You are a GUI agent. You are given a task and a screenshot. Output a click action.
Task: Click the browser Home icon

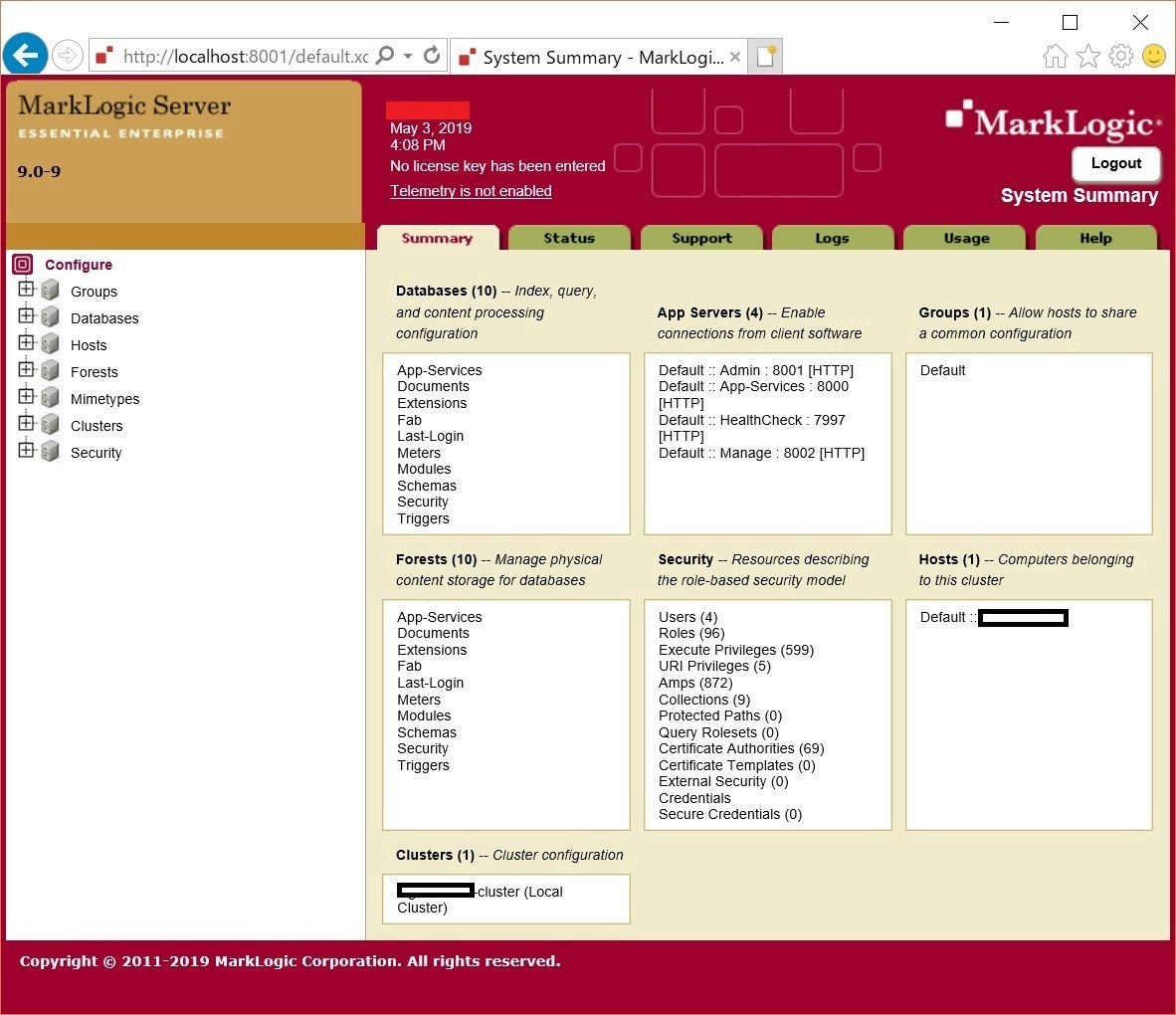tap(1055, 57)
